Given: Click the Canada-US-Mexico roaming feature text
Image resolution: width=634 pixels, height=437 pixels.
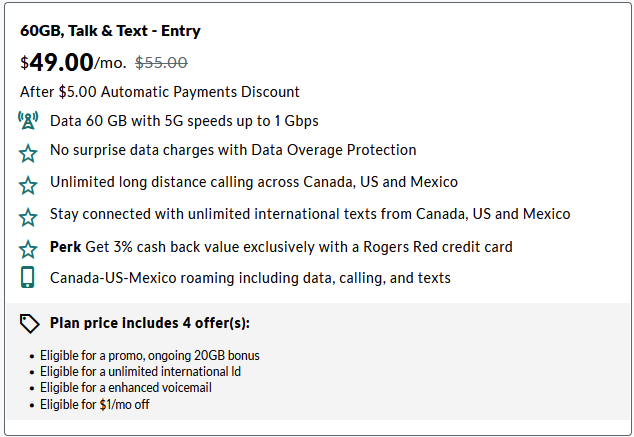Looking at the screenshot, I should (250, 278).
